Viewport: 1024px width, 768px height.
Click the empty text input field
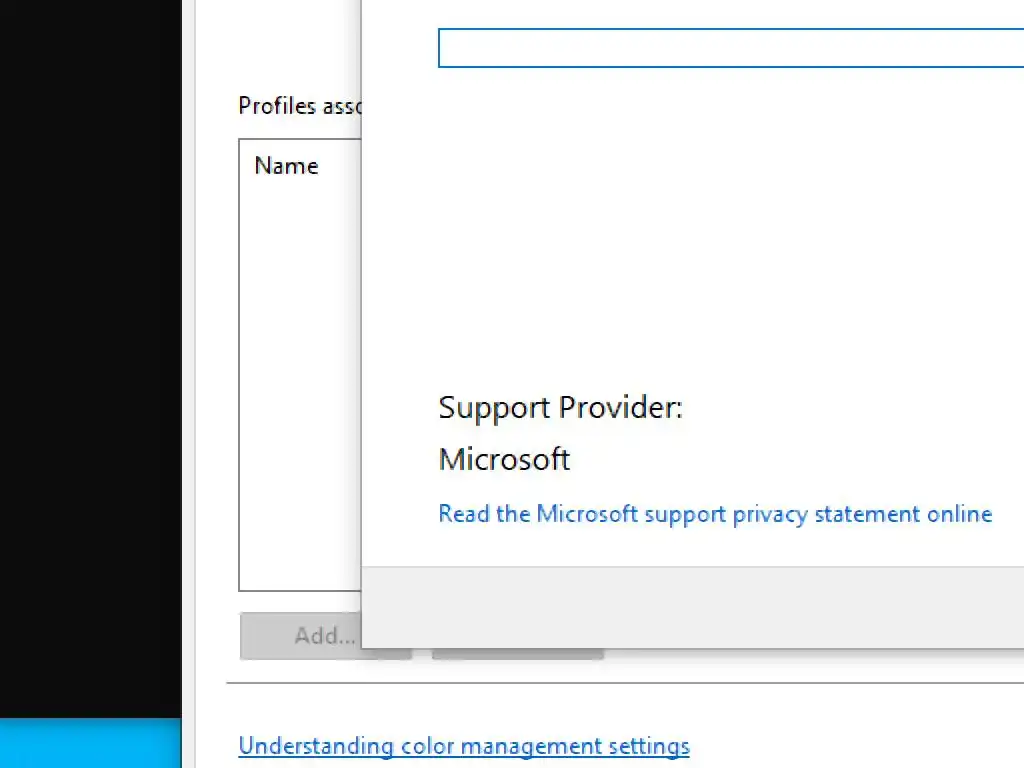tap(731, 48)
